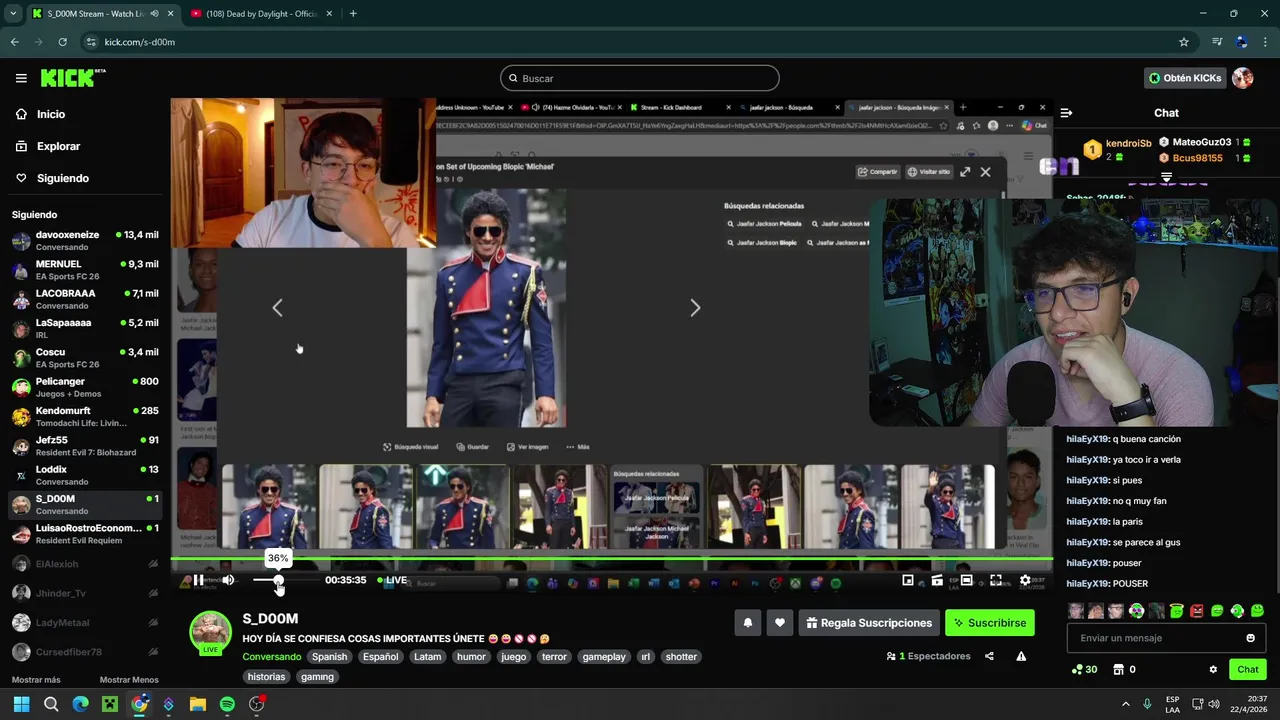Image resolution: width=1280 pixels, height=720 pixels.
Task: Click Regala Suscripciones button
Action: coord(869,623)
